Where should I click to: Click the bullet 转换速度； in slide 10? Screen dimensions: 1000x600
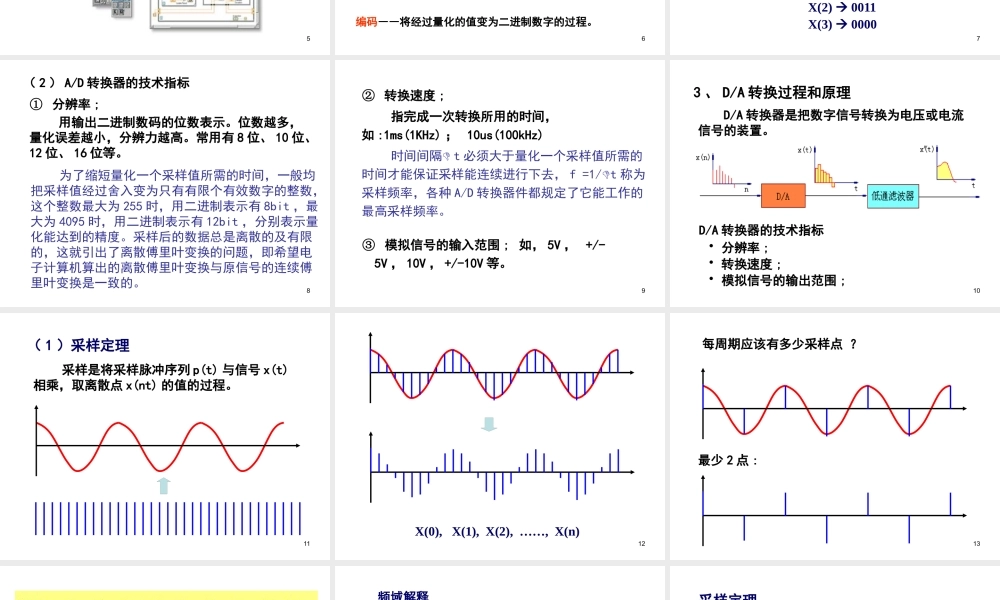pos(751,264)
